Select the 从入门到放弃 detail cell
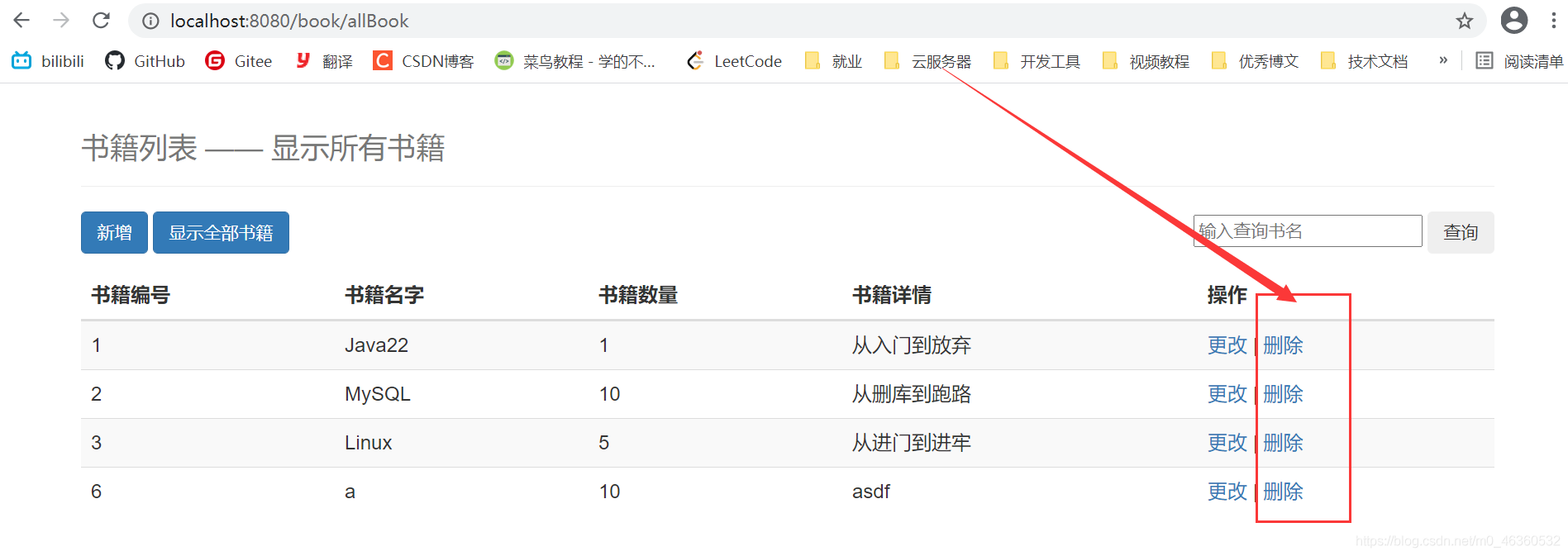The width and height of the screenshot is (1568, 556). pyautogui.click(x=912, y=345)
